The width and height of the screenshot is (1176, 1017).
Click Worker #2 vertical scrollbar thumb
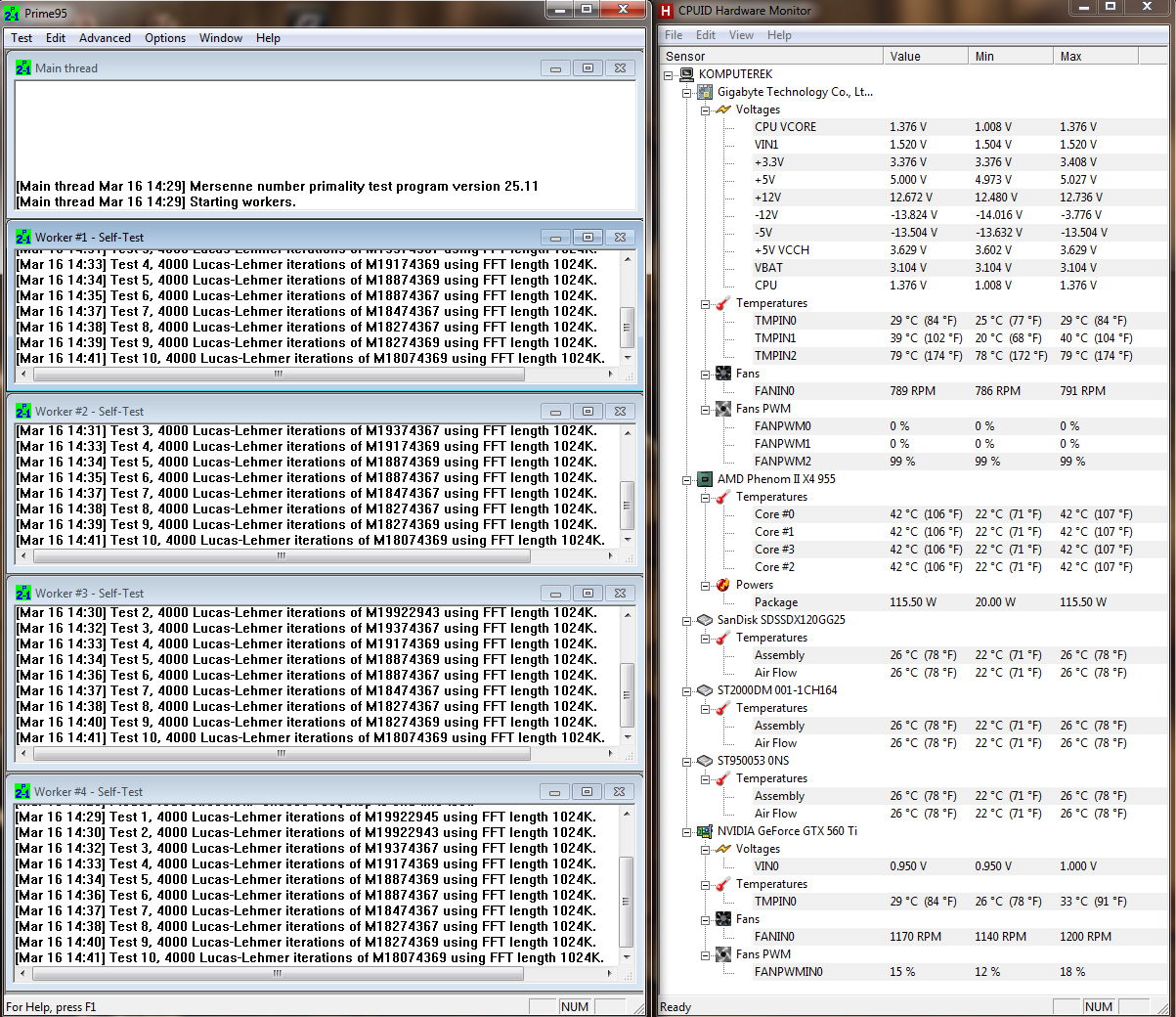pos(627,506)
